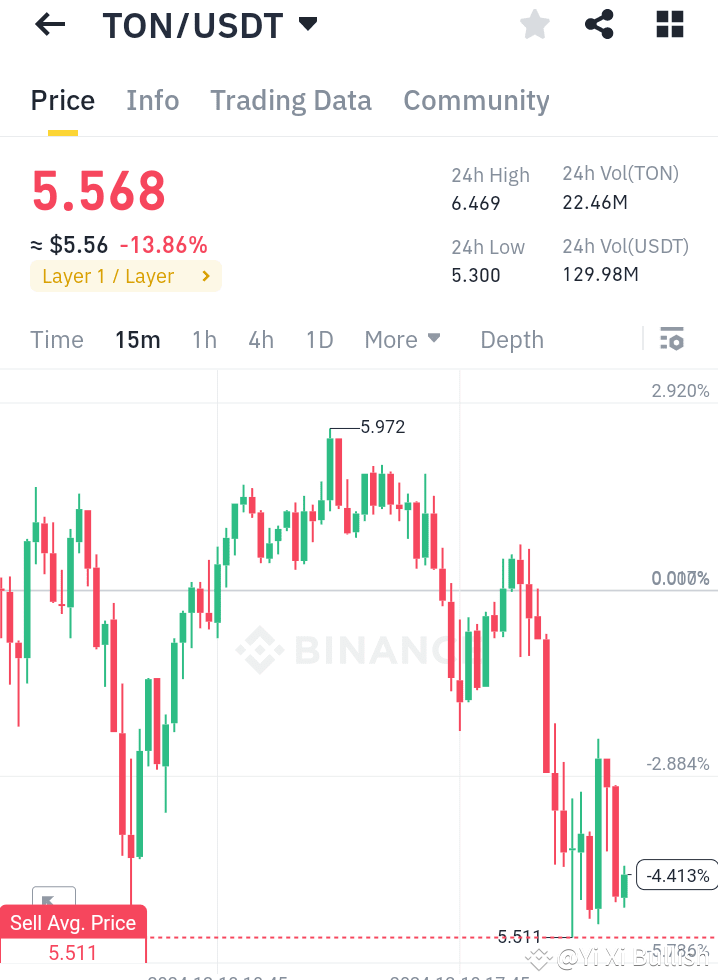Select the Time interval option
The image size is (718, 980).
tap(56, 339)
